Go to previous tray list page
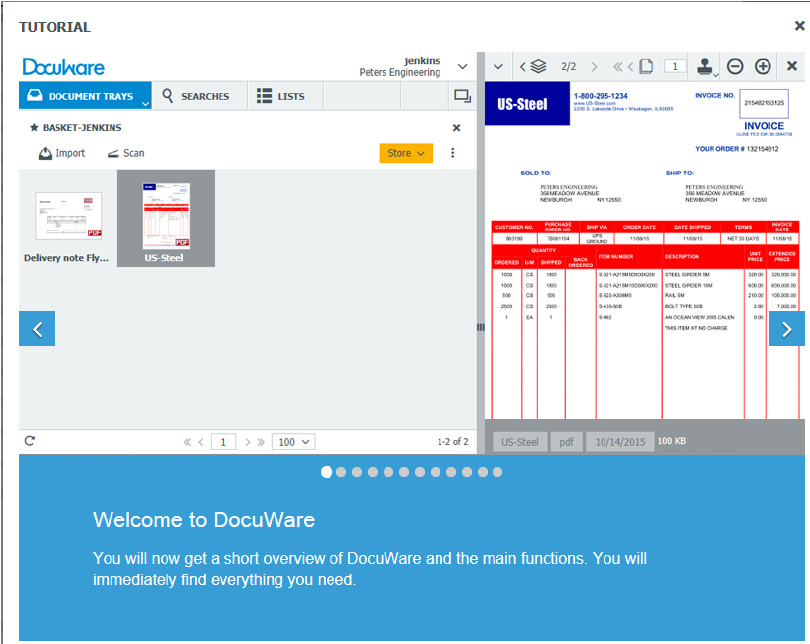 pyautogui.click(x=201, y=442)
